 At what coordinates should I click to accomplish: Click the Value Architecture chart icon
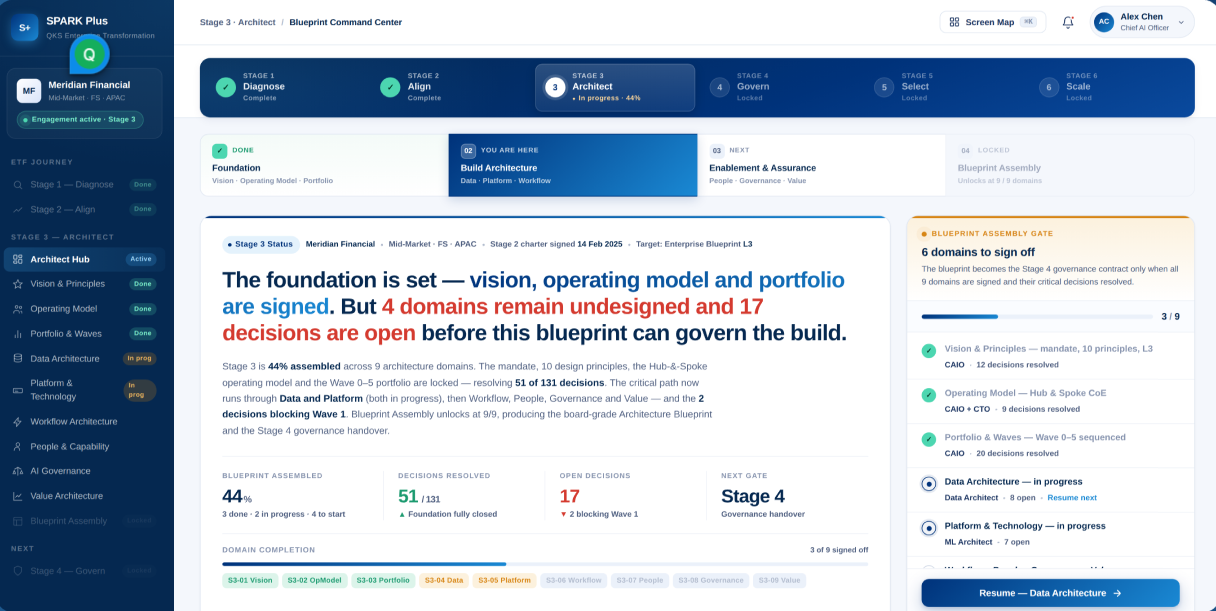[x=18, y=496]
